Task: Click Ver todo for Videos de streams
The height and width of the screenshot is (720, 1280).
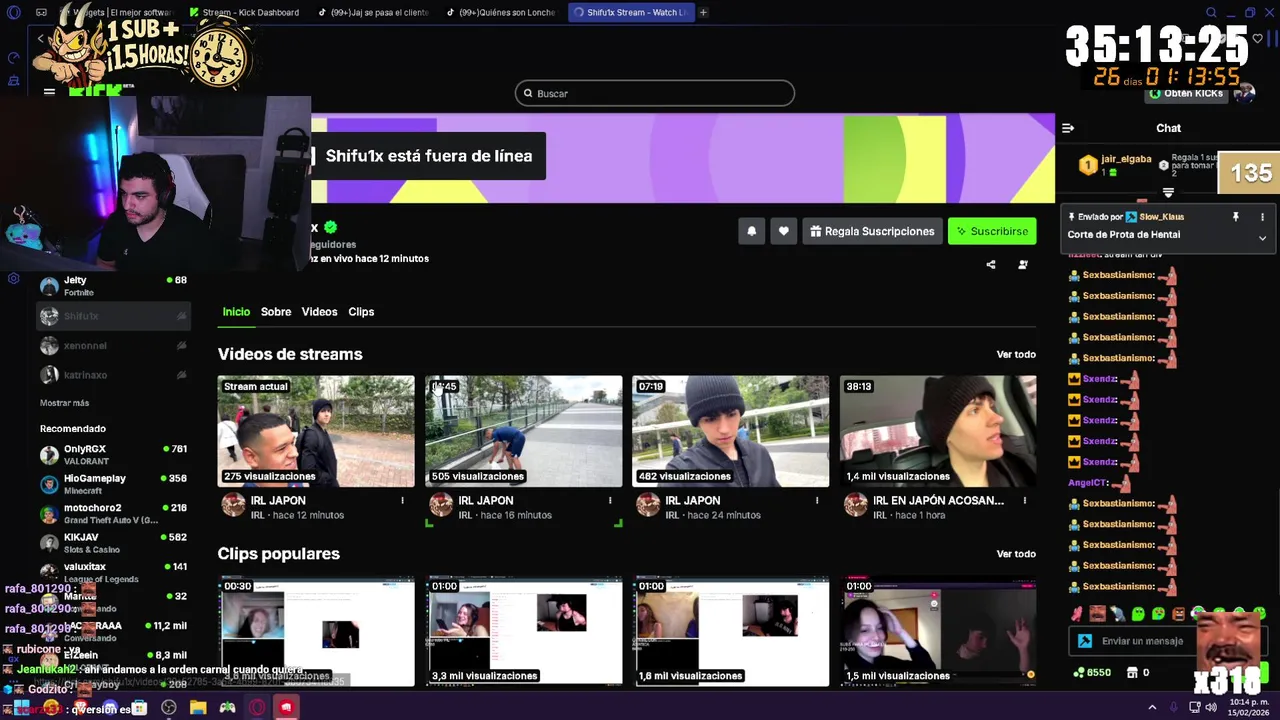Action: point(1016,354)
